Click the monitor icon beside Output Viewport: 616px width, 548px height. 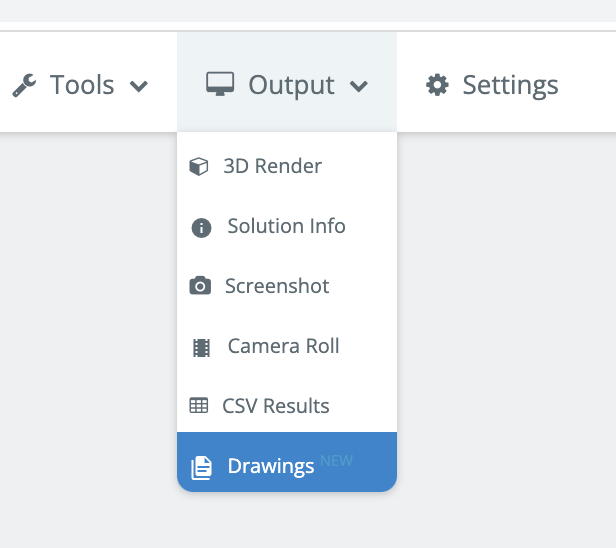(220, 84)
